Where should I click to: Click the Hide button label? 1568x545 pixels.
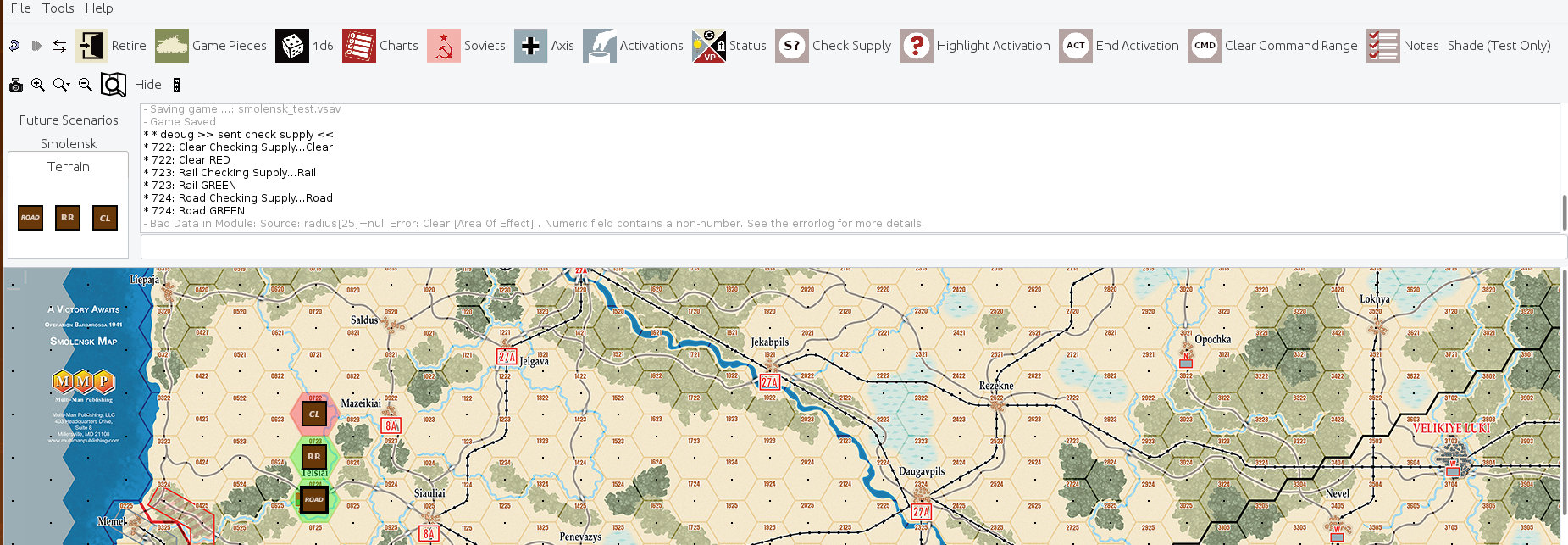[x=148, y=85]
